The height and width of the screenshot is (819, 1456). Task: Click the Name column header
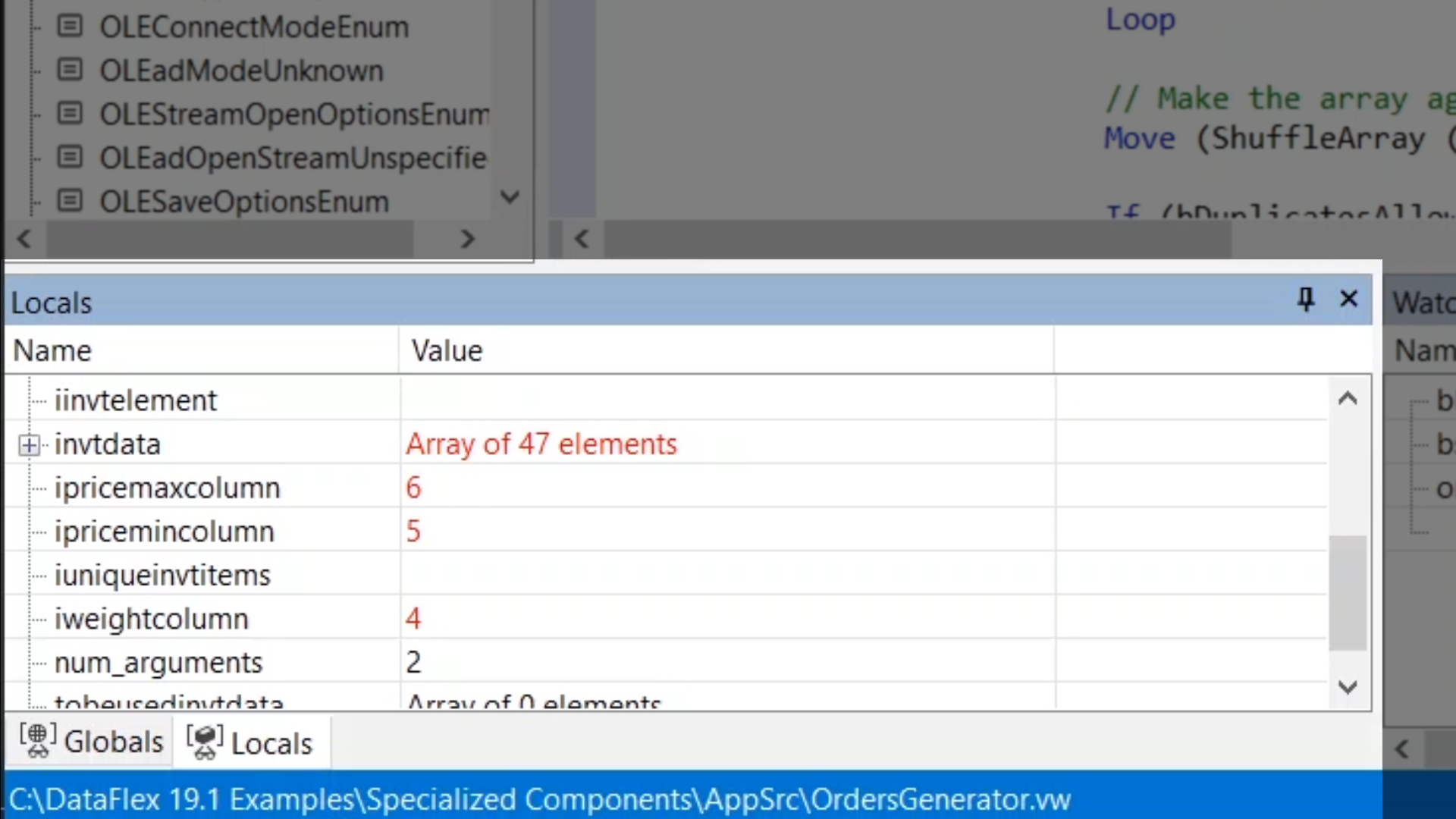tap(53, 350)
